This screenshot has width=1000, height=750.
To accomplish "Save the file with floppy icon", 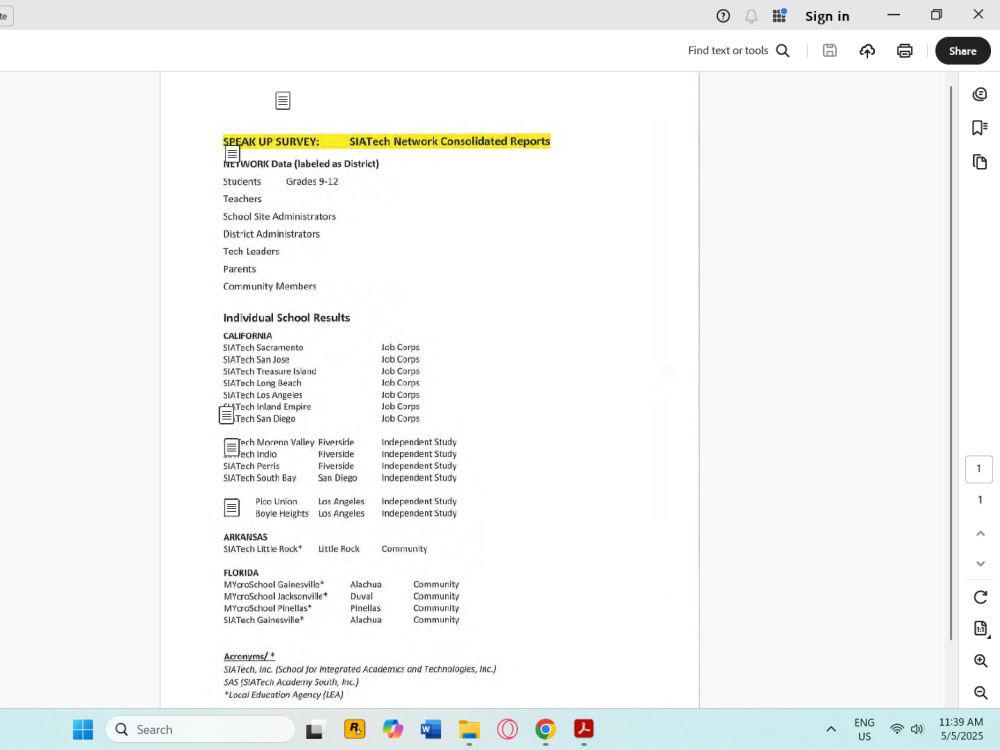I will click(x=829, y=50).
